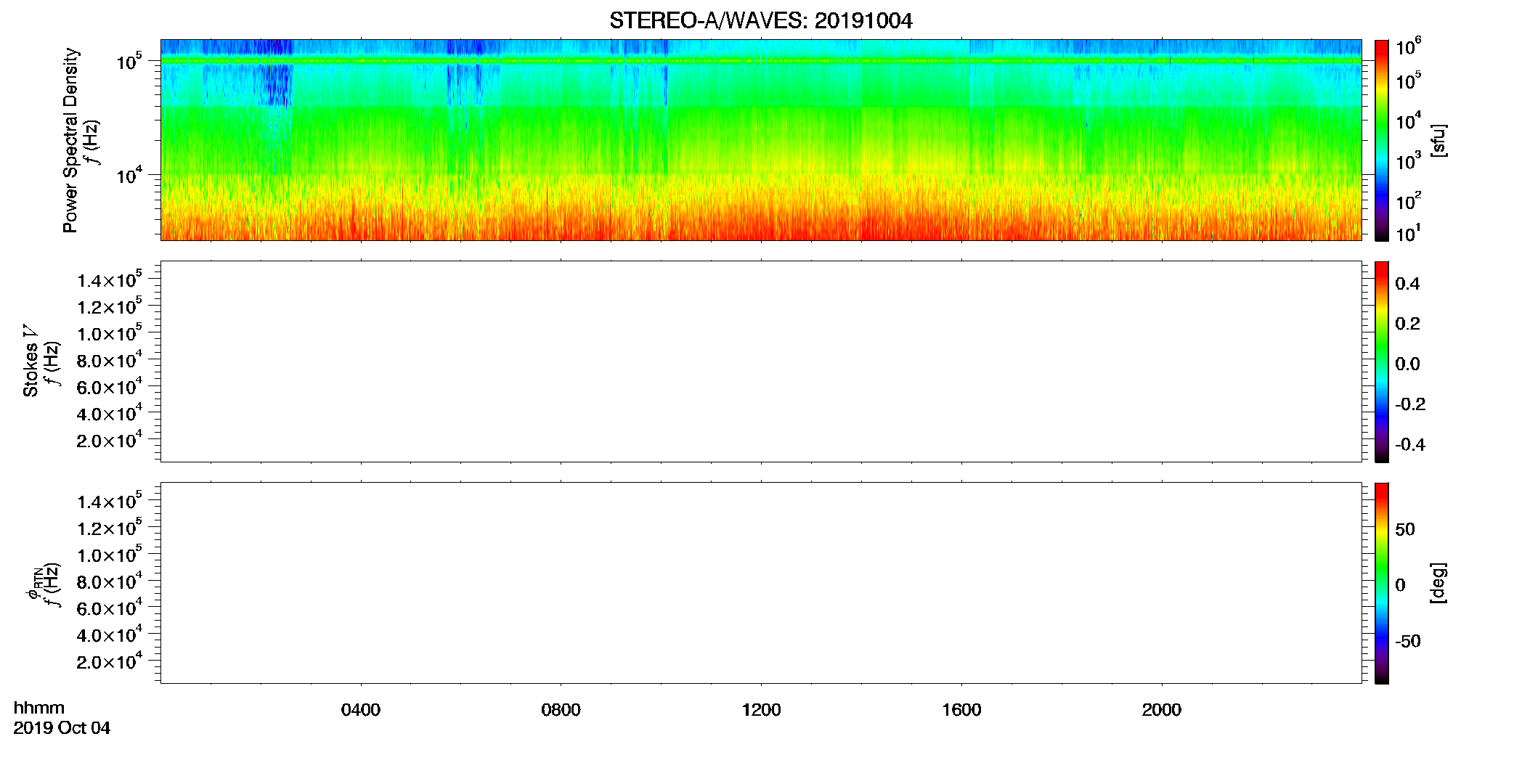Click the 0400 time axis label
The width and height of the screenshot is (1522, 784).
[x=361, y=710]
